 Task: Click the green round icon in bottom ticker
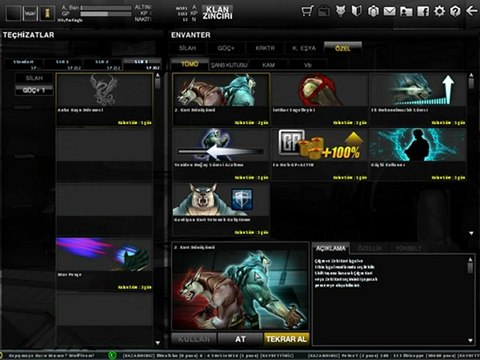coord(113,355)
